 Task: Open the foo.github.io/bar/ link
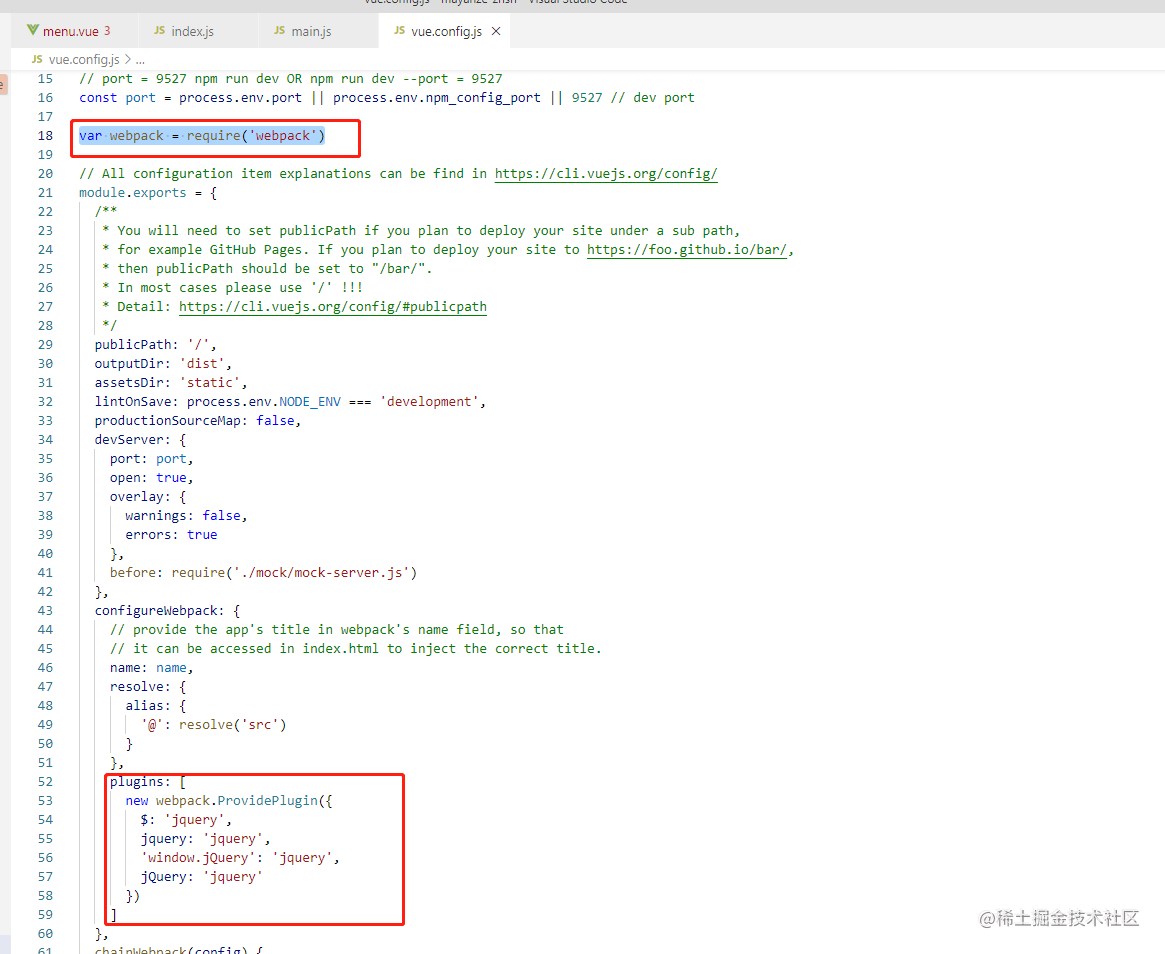pos(687,250)
